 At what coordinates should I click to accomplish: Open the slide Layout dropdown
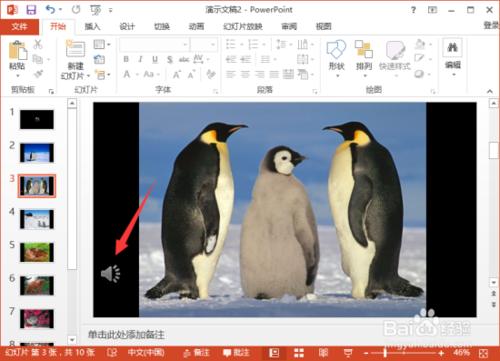pos(102,44)
